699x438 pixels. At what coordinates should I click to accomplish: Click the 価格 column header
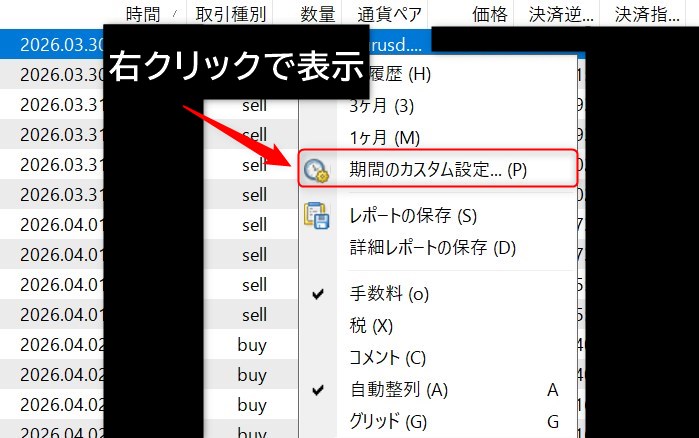click(x=491, y=14)
